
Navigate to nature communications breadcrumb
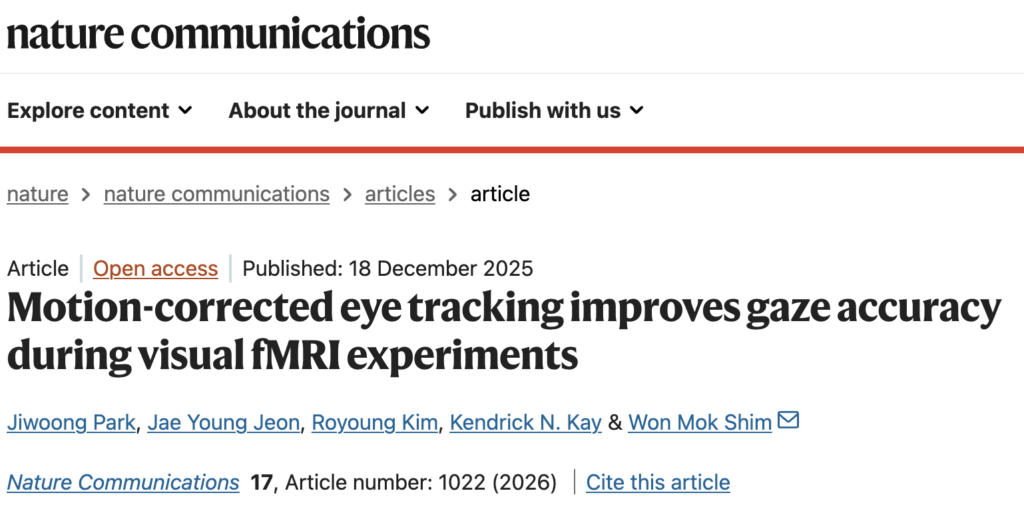[x=216, y=194]
